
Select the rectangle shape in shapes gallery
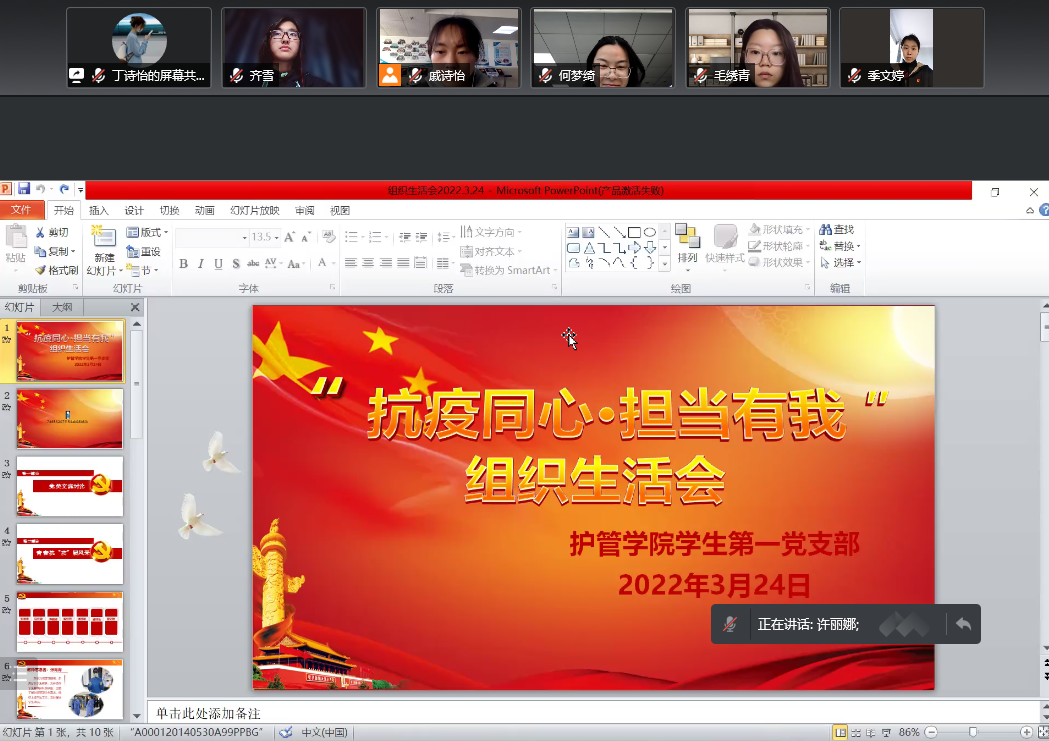click(x=634, y=233)
